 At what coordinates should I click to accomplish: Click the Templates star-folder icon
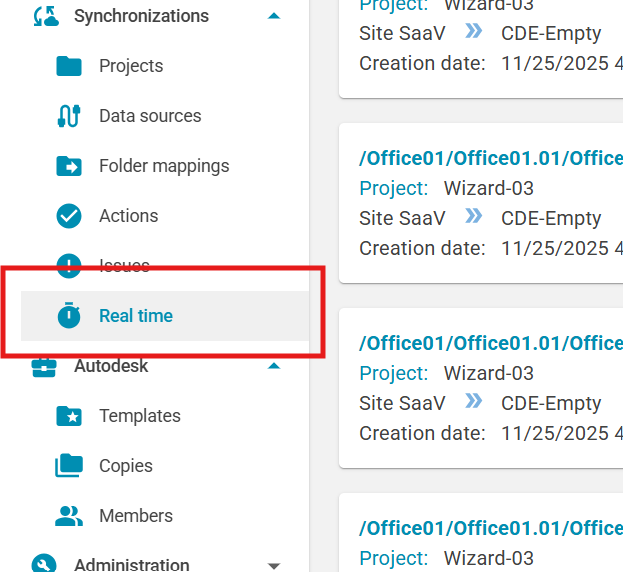69,416
